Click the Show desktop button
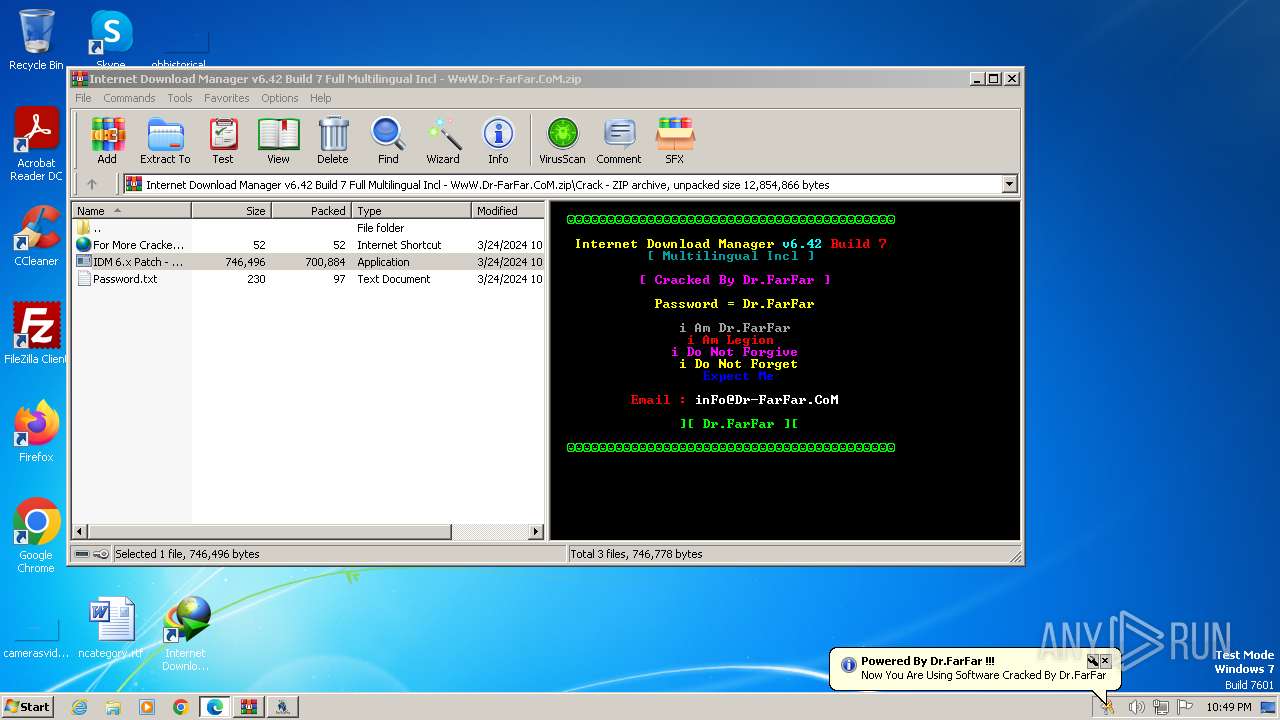The height and width of the screenshot is (720, 1280). (x=1268, y=707)
